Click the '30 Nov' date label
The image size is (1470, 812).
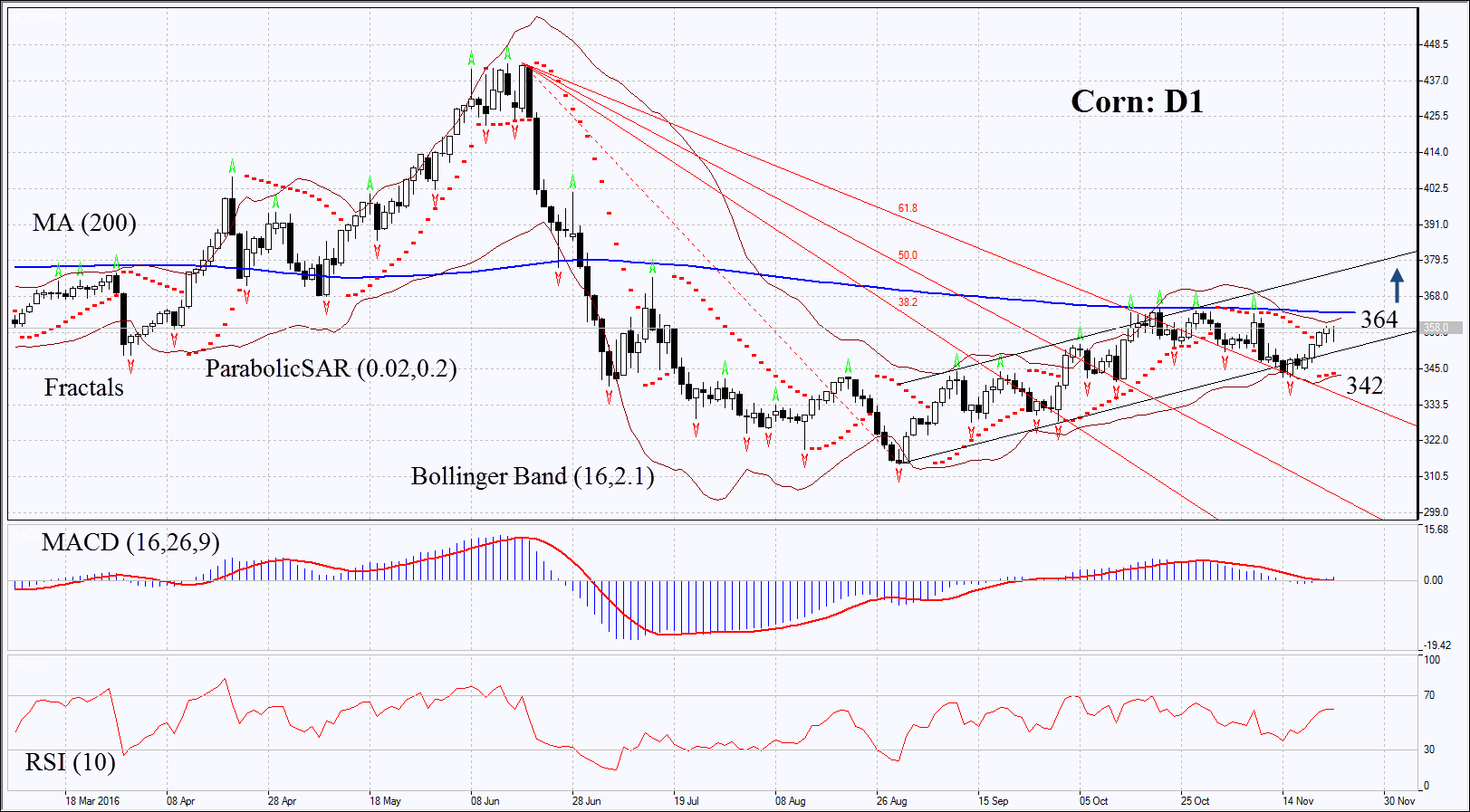point(1398,801)
